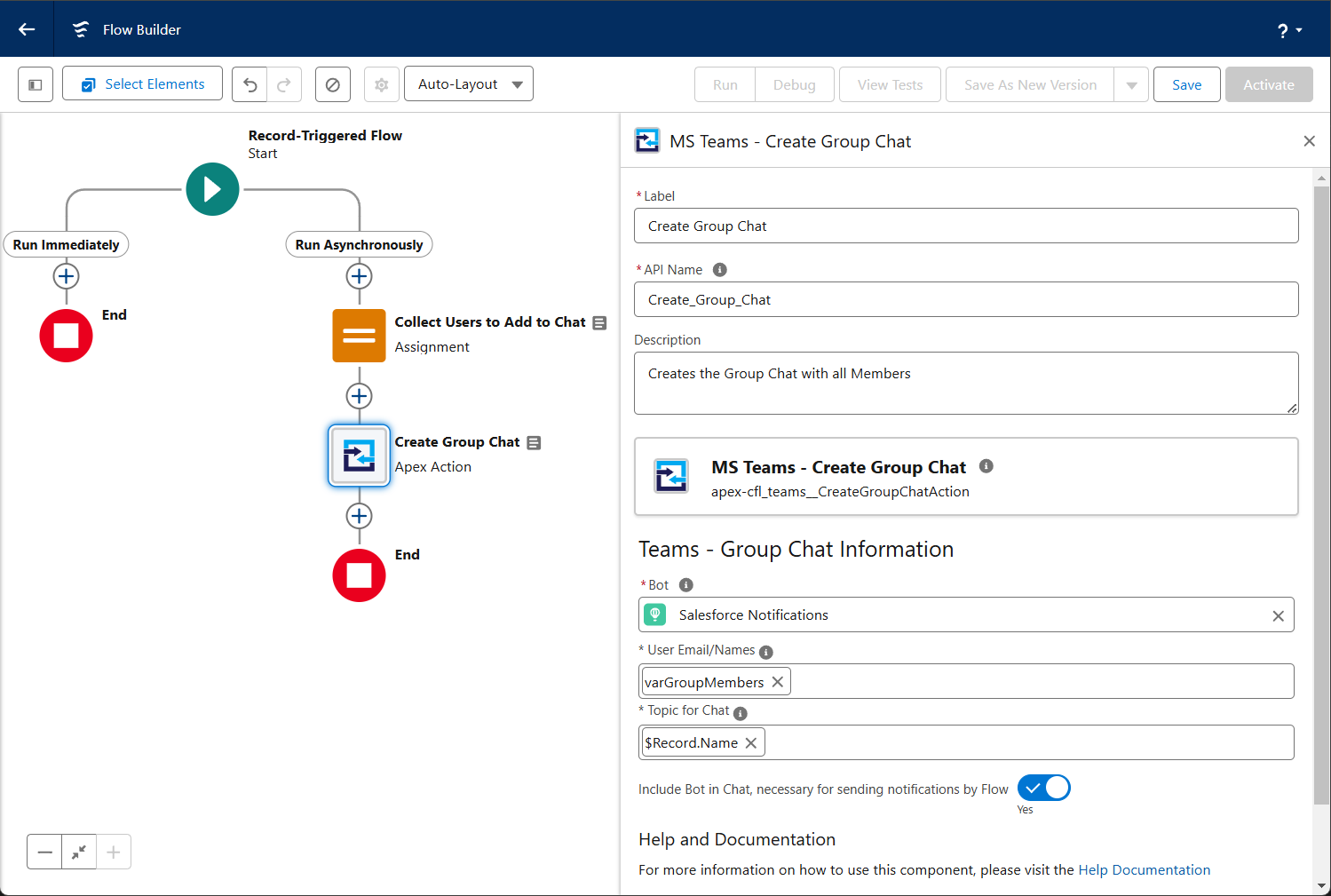
Task: Expand the Save As New Version arrow
Action: pyautogui.click(x=1131, y=84)
